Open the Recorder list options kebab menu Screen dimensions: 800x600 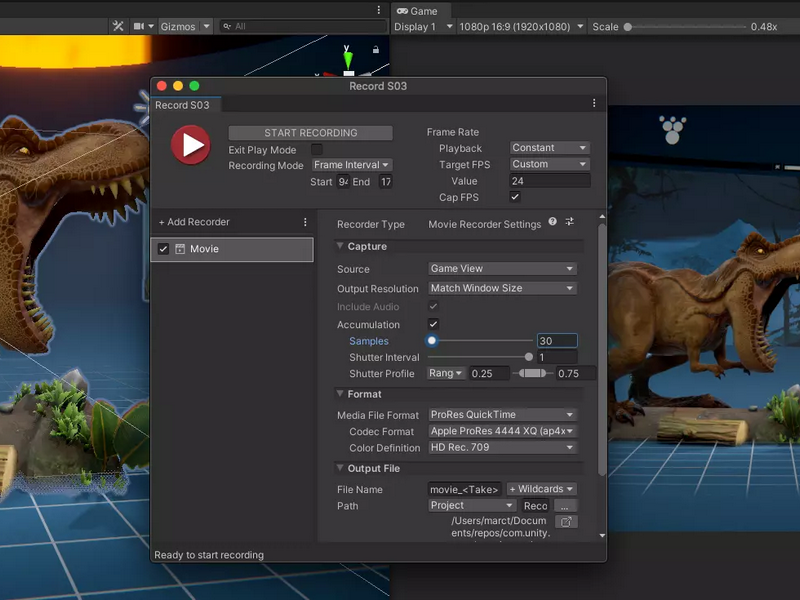click(305, 222)
